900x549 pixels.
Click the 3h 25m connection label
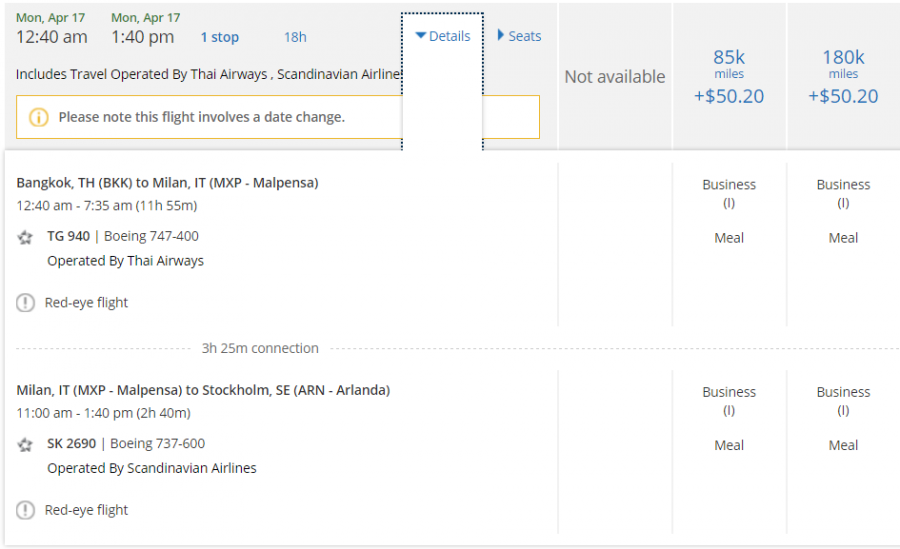pos(260,349)
